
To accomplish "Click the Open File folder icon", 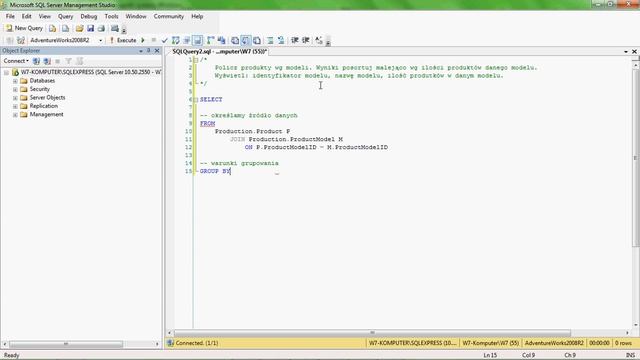I will tap(79, 29).
